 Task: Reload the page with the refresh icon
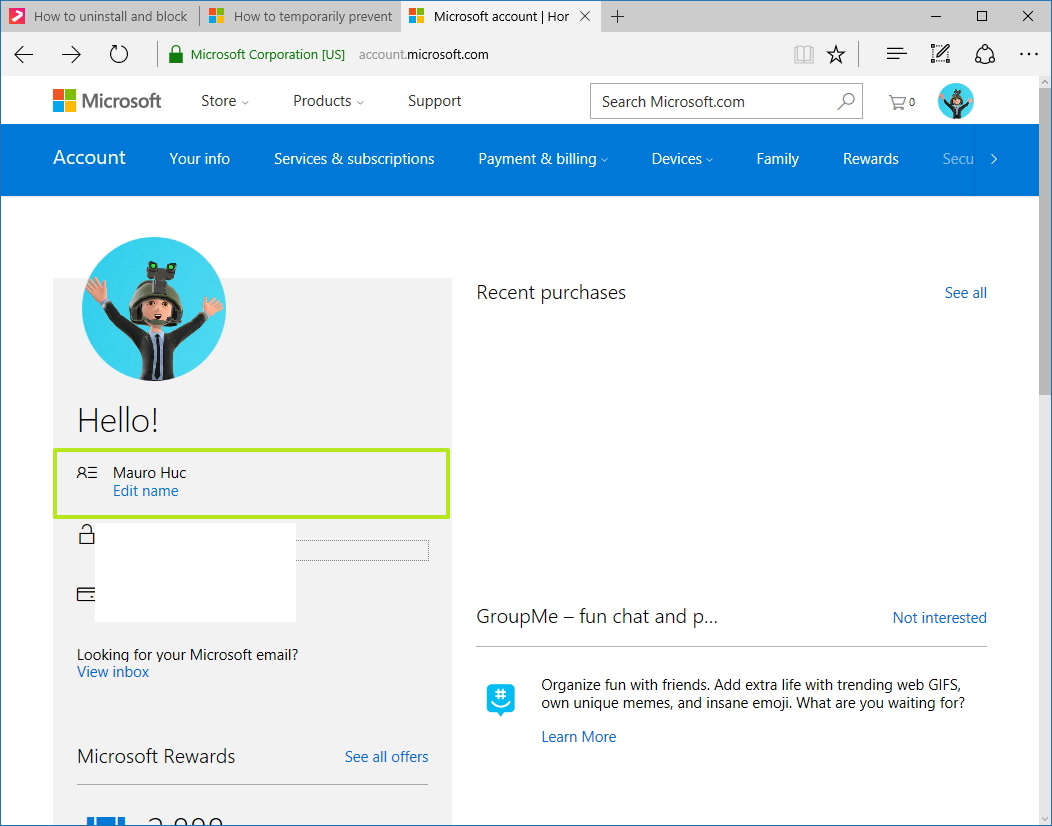119,54
